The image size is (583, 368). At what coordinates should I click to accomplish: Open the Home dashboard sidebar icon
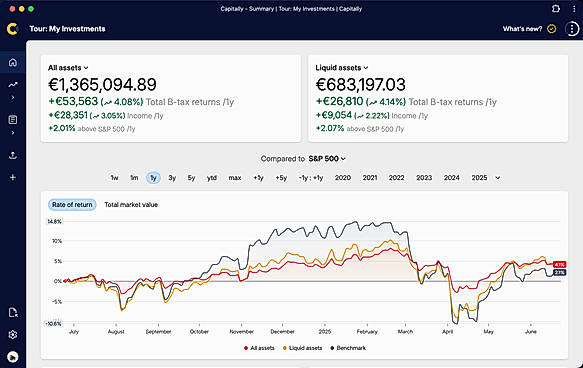tap(13, 62)
